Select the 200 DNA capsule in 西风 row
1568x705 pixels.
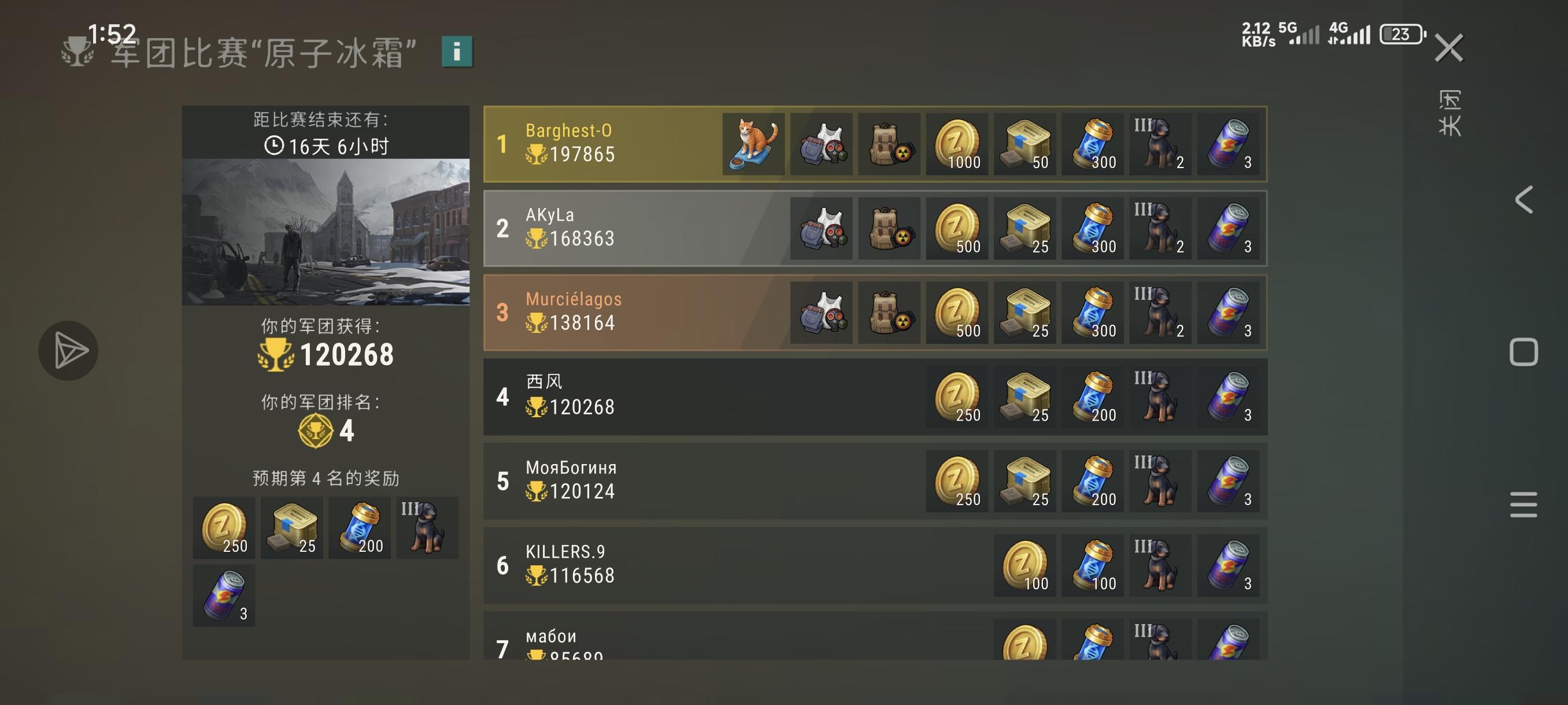tap(1093, 397)
